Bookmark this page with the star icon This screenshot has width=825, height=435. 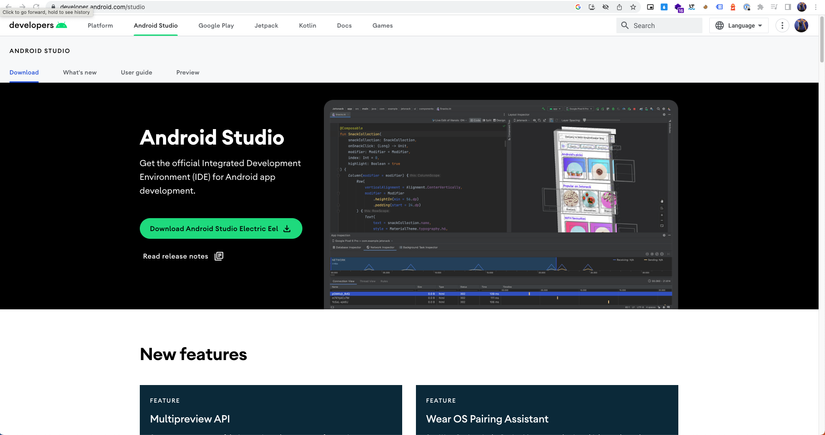(633, 7)
